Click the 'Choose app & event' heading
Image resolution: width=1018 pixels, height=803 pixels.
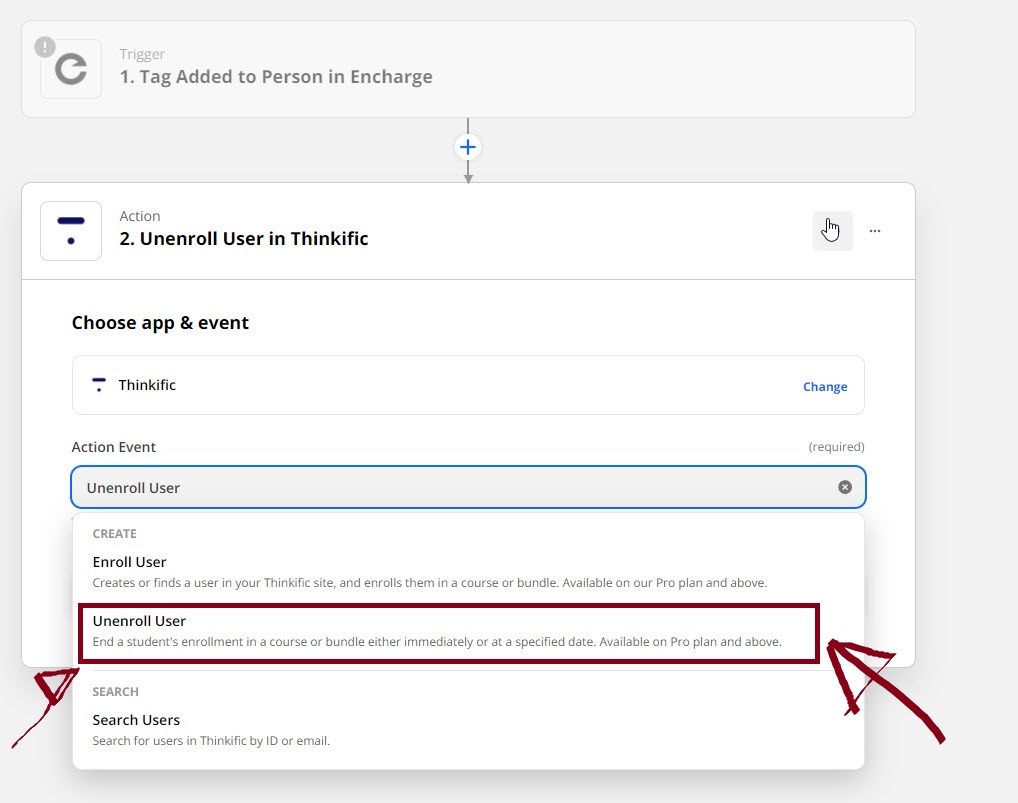[x=160, y=323]
